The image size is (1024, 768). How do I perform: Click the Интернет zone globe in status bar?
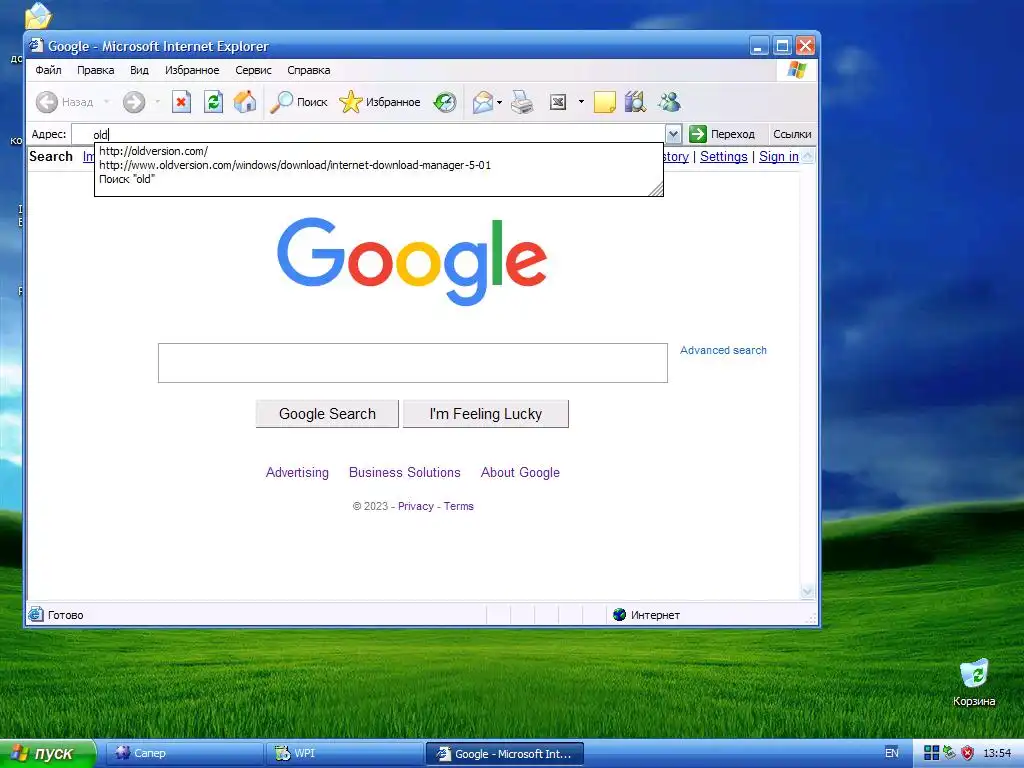619,615
